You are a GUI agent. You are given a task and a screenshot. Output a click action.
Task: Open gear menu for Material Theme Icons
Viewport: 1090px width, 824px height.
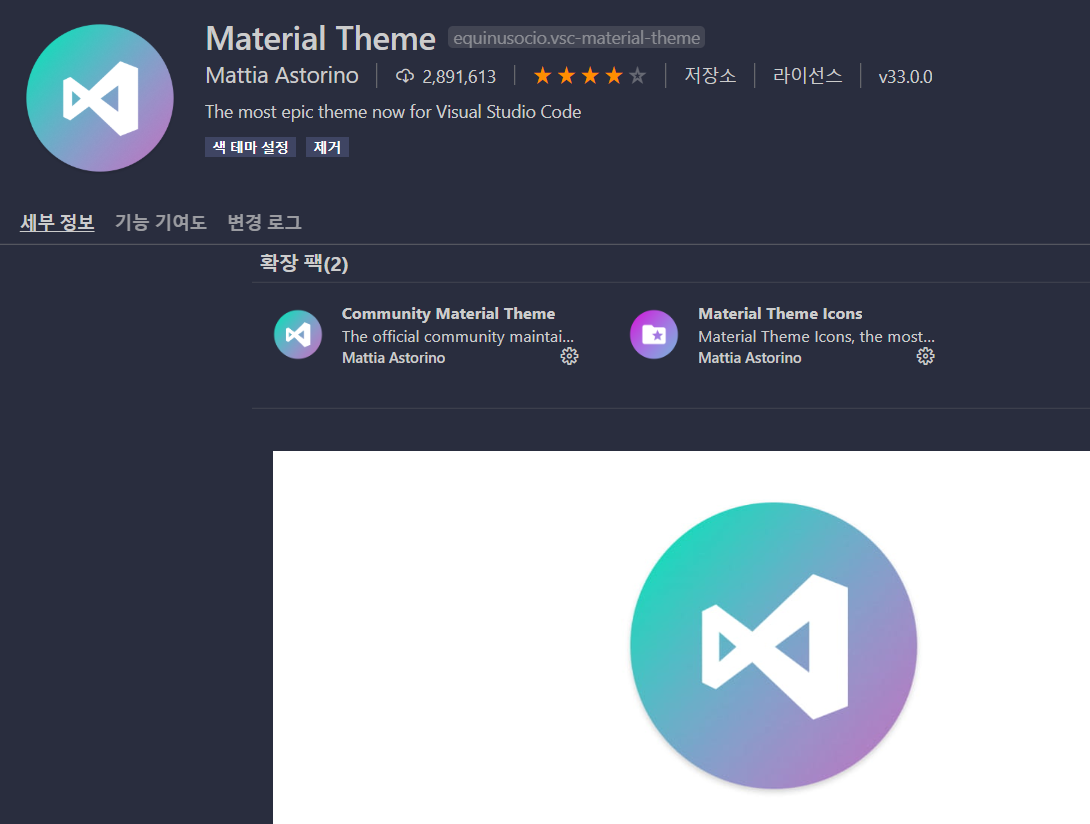coord(925,357)
